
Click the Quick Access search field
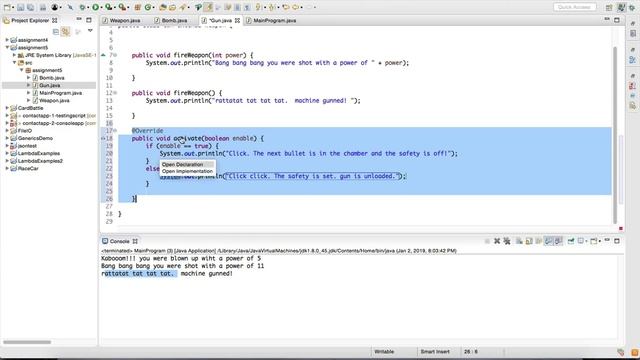click(x=575, y=7)
